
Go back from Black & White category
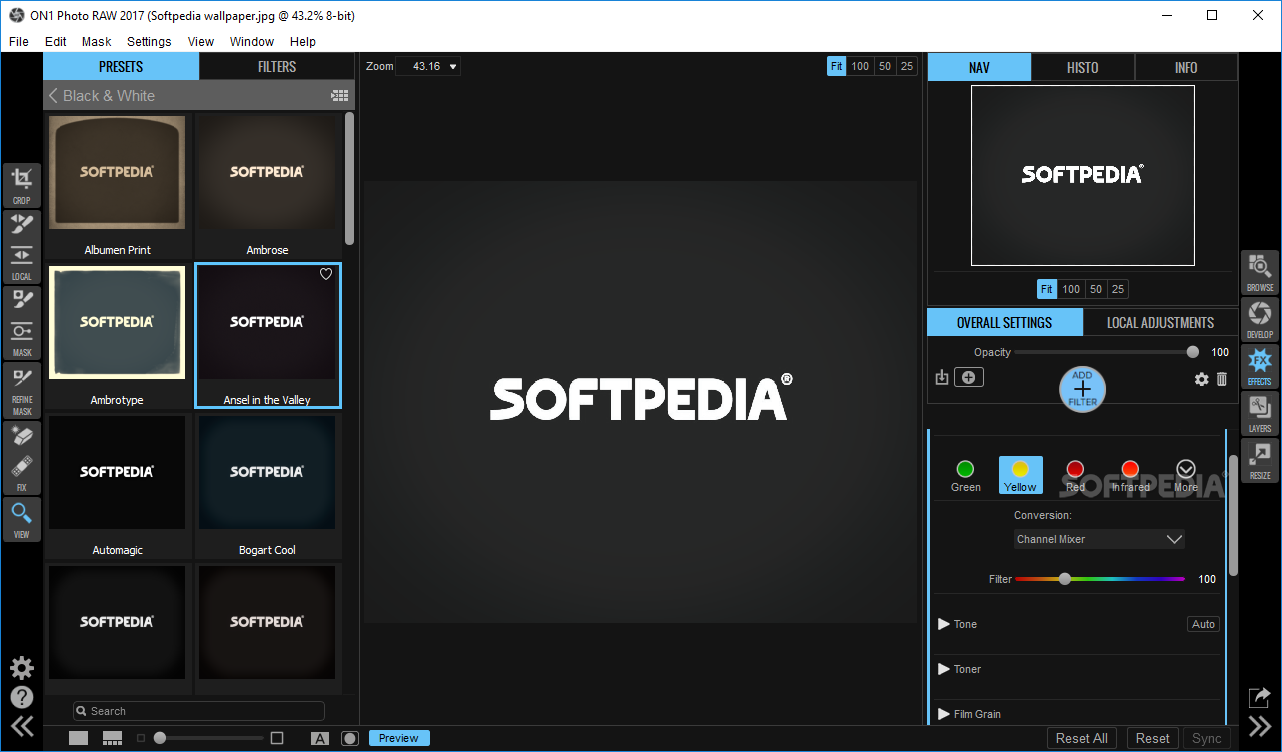(53, 96)
